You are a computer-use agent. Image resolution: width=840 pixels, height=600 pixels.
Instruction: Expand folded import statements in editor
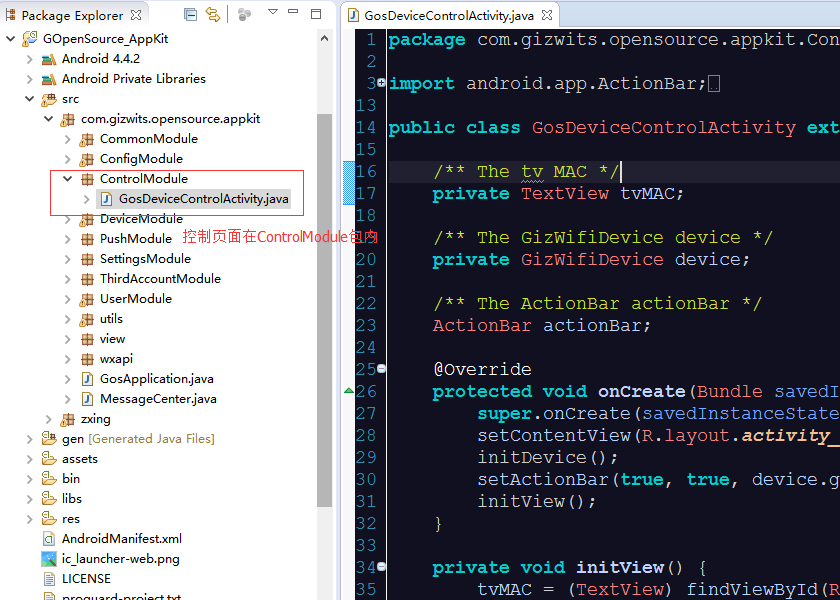tap(381, 84)
